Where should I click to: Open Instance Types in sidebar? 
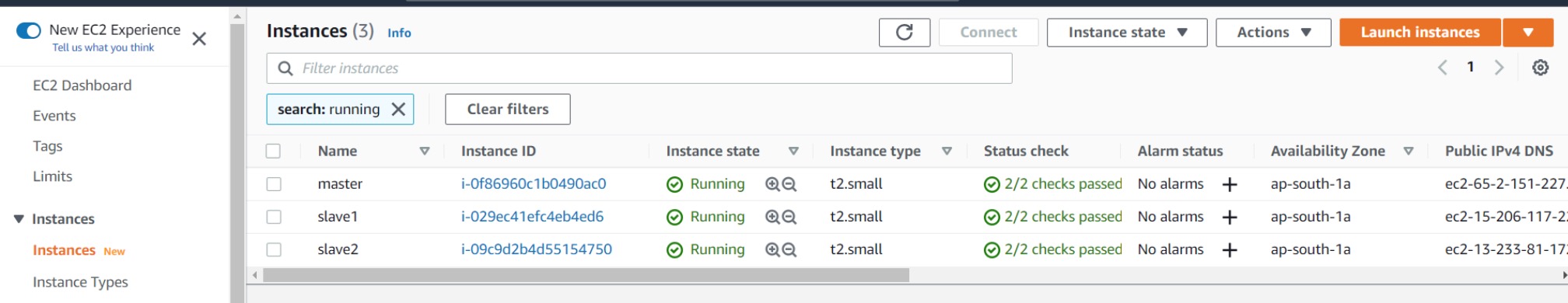[x=80, y=282]
